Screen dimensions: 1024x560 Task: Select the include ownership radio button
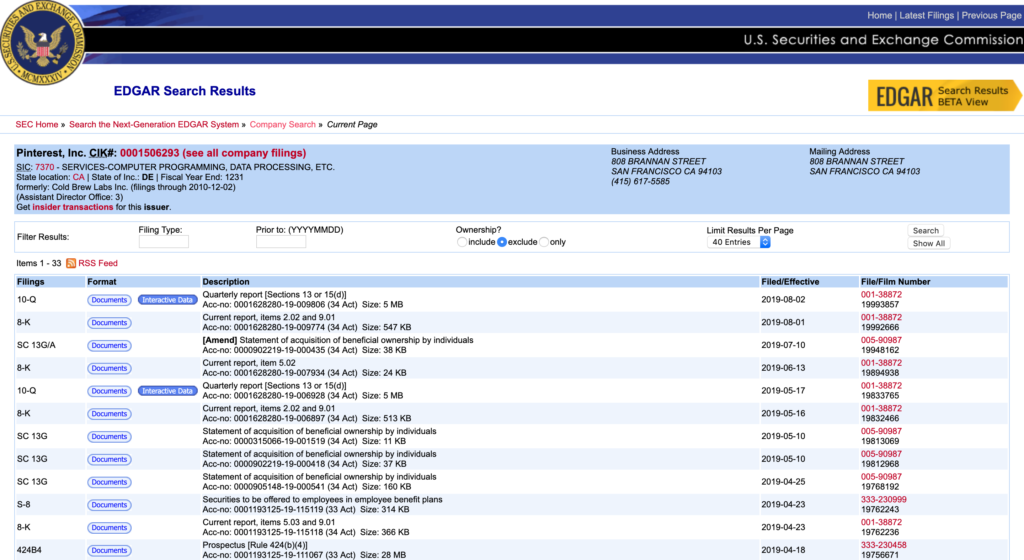pyautogui.click(x=462, y=242)
